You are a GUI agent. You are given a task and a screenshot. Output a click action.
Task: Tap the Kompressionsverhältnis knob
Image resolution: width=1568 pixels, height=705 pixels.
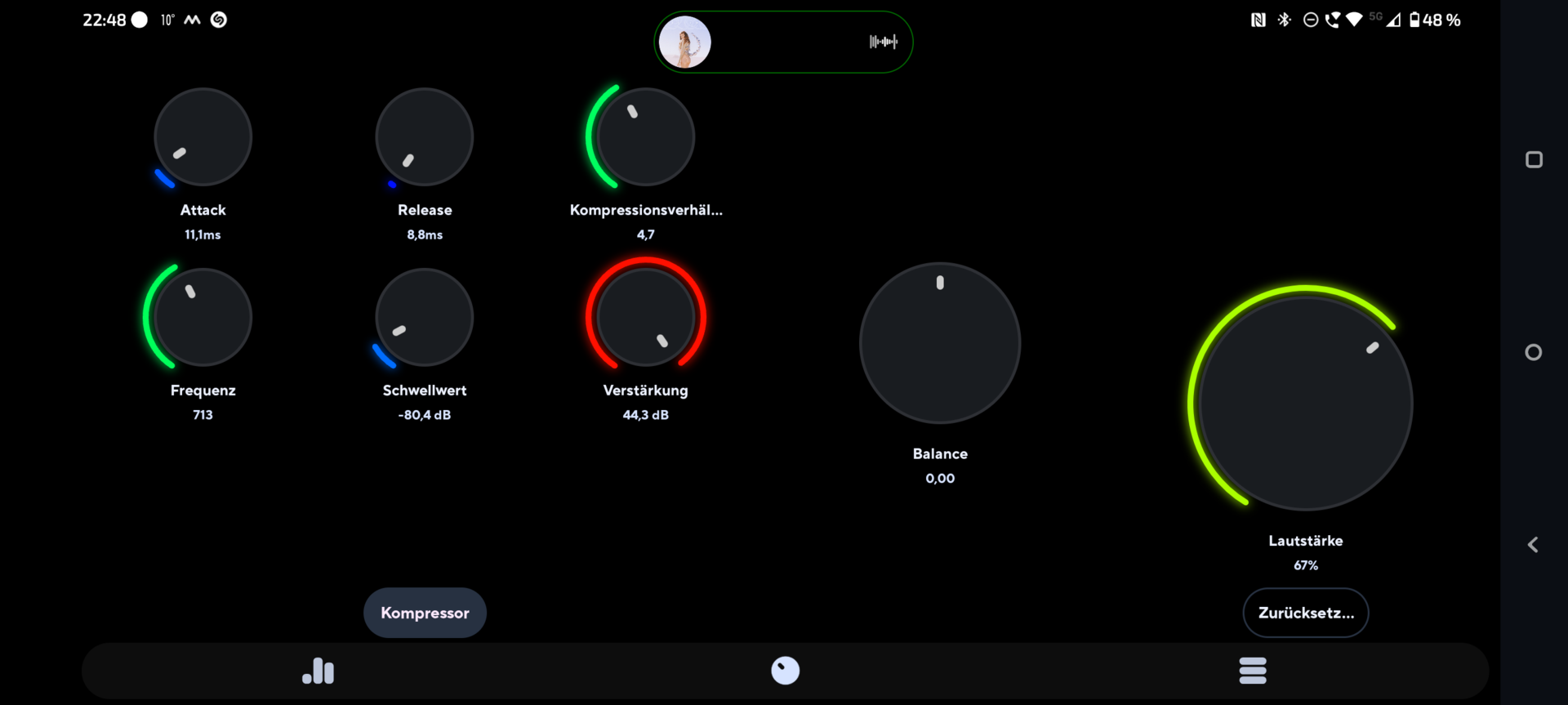645,137
